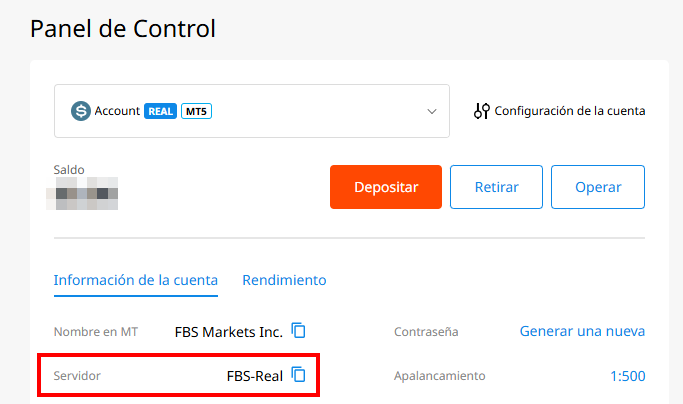Select the Información de la cuenta tab
The height and width of the screenshot is (404, 683).
pyautogui.click(x=136, y=280)
